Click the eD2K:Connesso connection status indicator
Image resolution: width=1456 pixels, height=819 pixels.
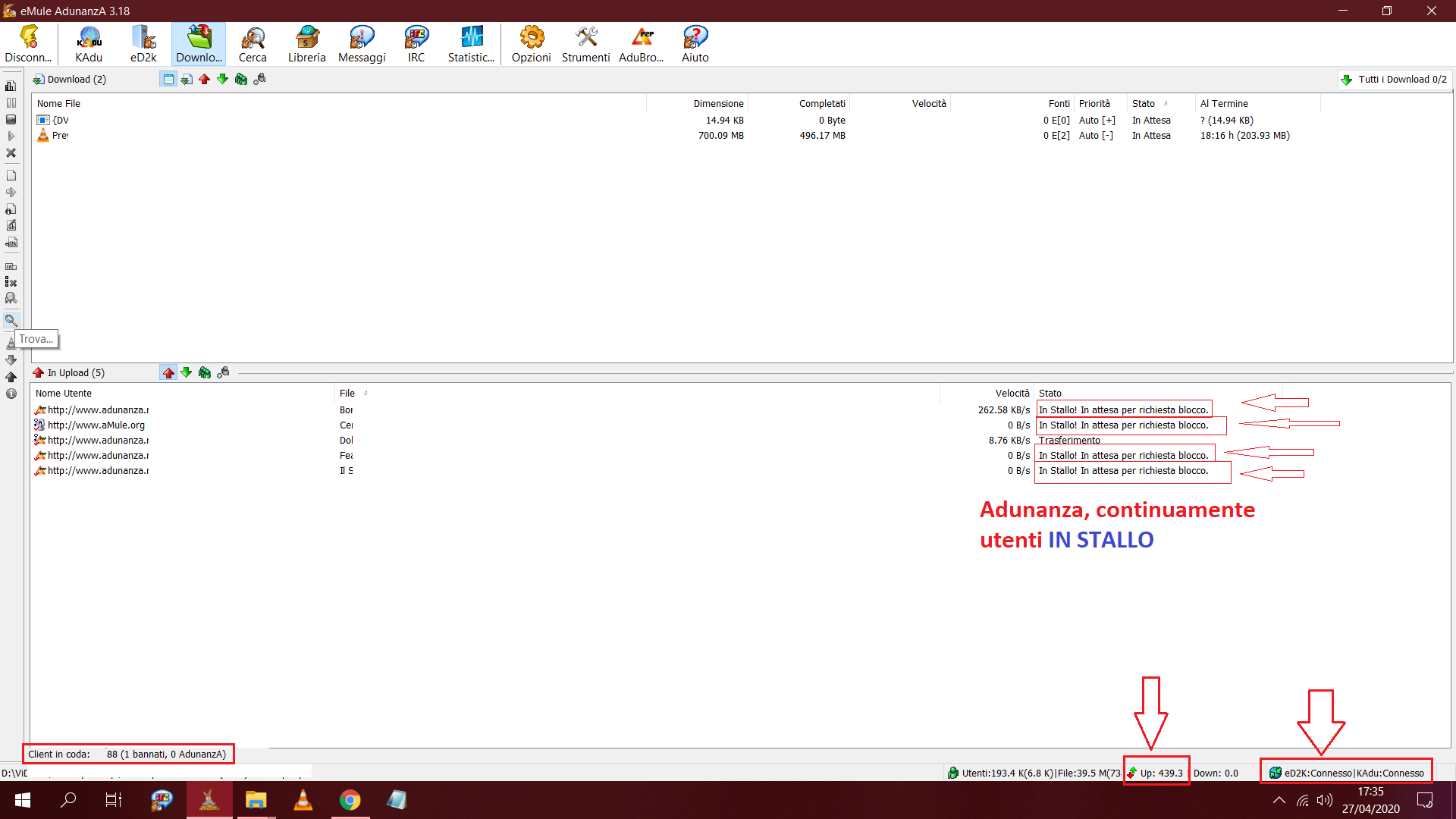(x=1347, y=773)
